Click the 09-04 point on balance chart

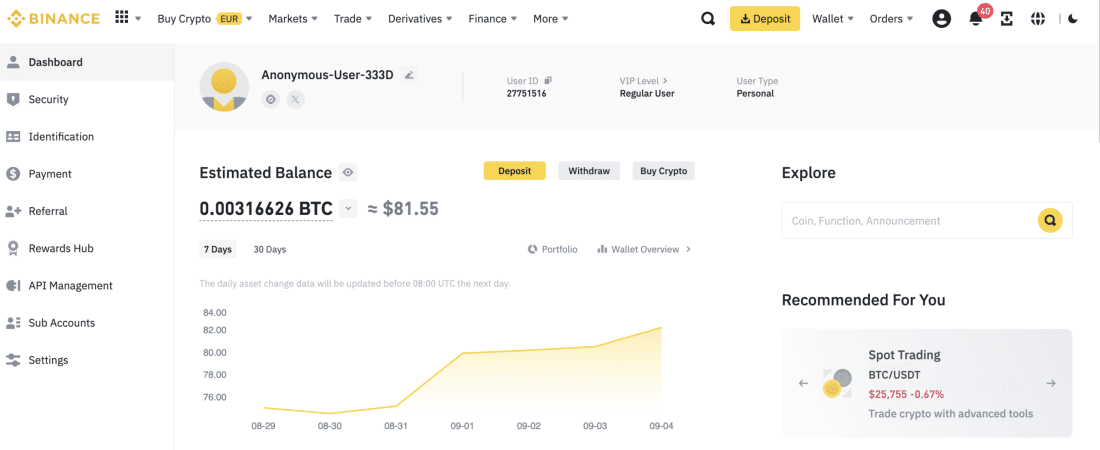pos(661,327)
